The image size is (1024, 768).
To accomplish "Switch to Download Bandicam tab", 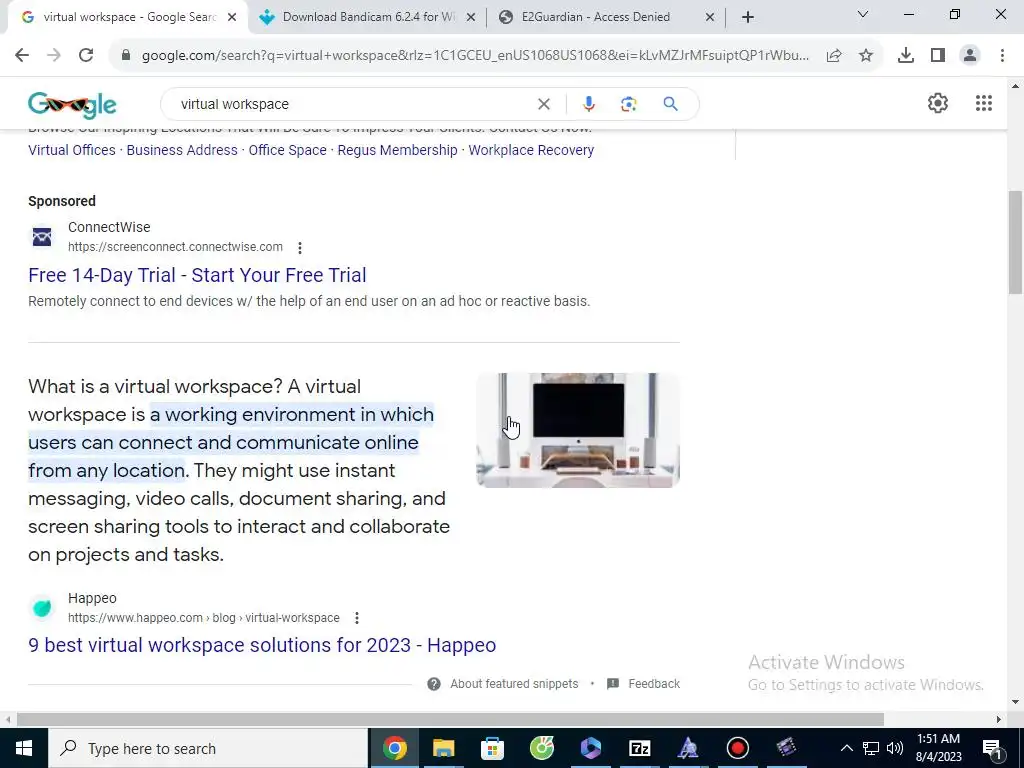I will coord(367,17).
